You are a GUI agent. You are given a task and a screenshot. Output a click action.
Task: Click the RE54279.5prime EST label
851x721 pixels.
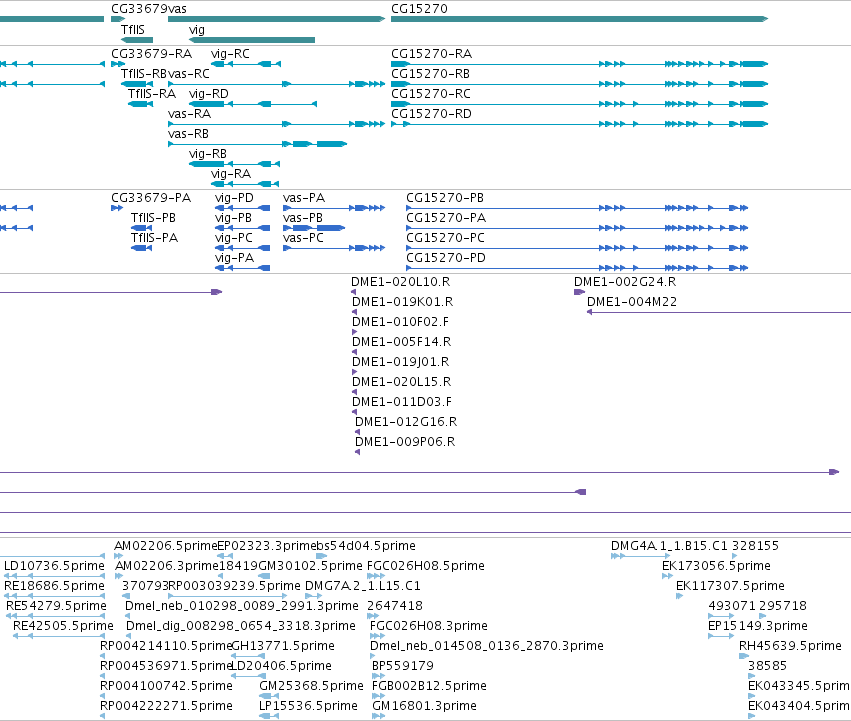coord(56,606)
